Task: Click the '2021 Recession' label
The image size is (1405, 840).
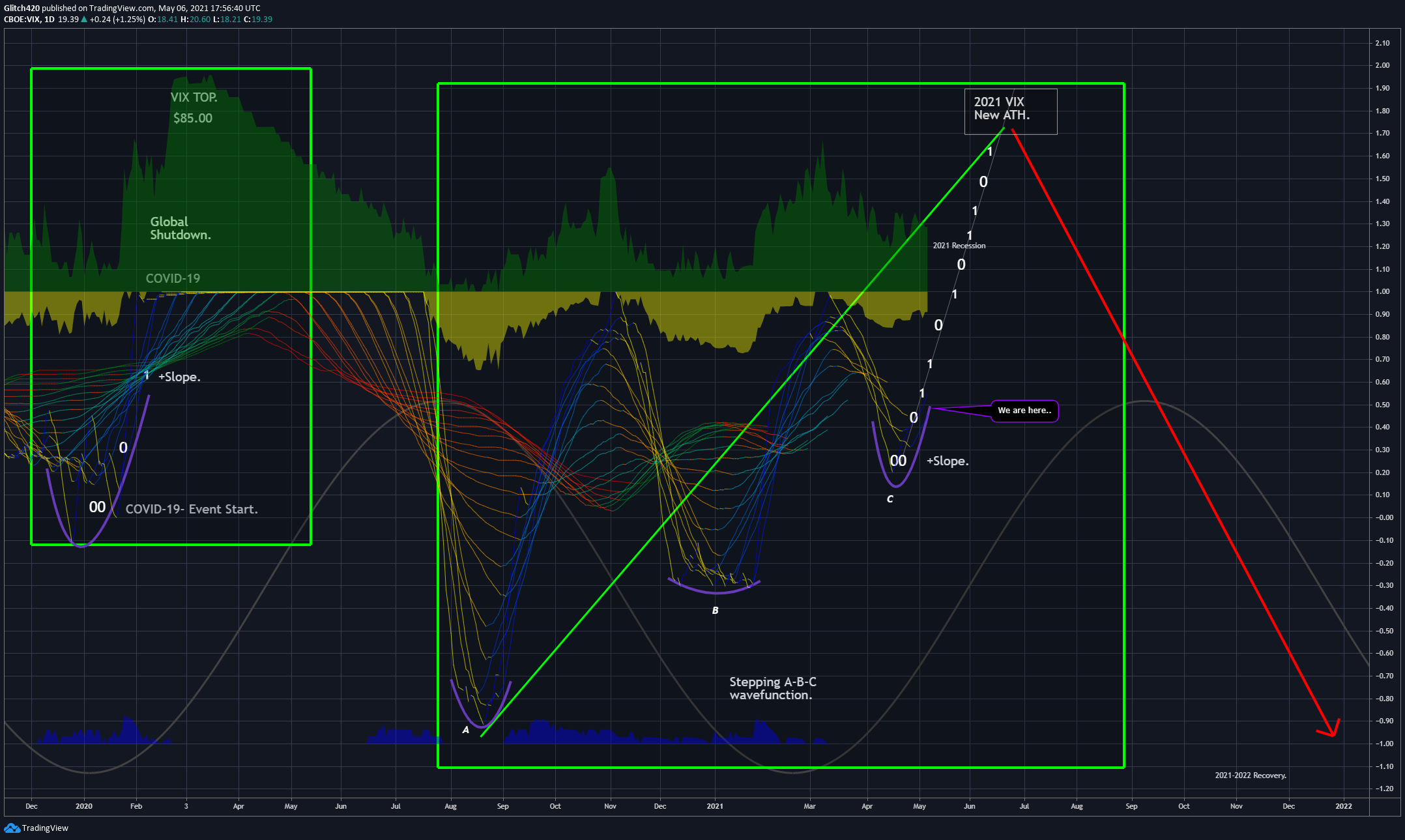Action: point(959,246)
